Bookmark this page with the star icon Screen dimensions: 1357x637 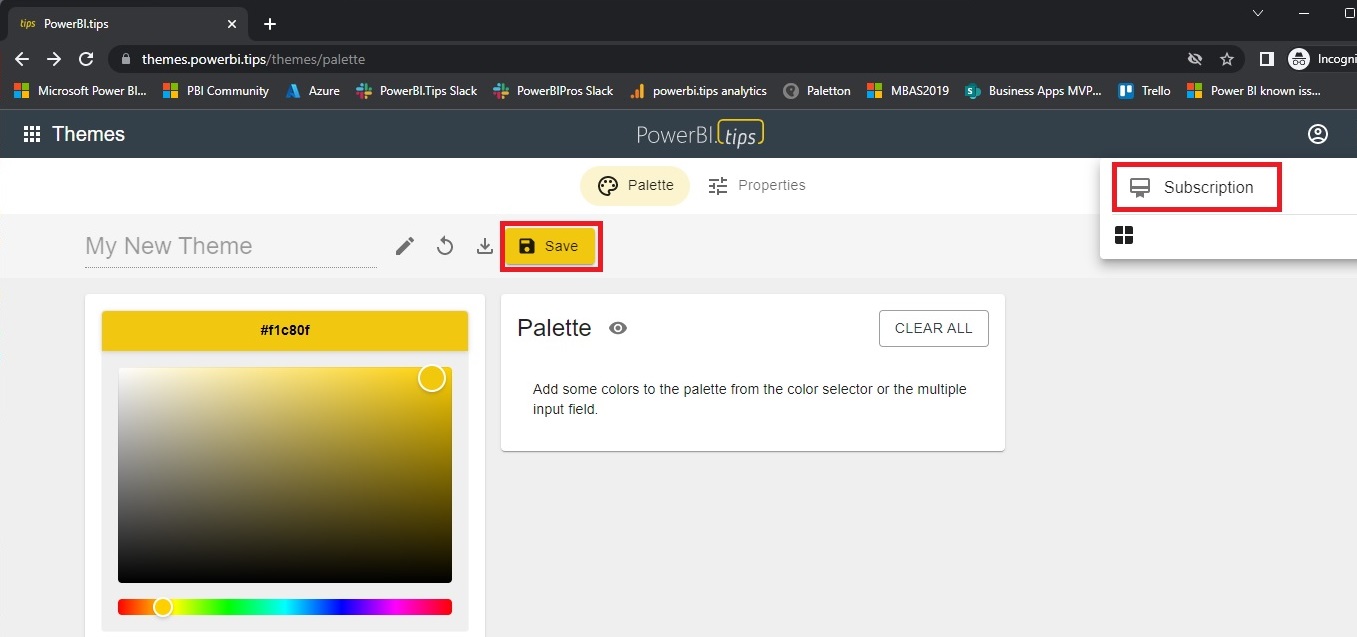click(1227, 59)
